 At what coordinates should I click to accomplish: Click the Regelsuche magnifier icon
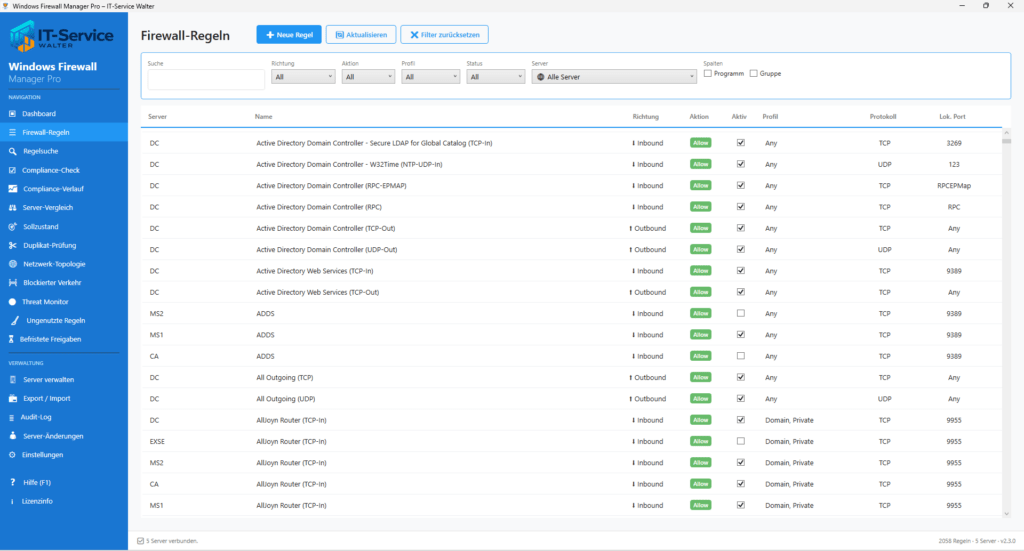(12, 151)
